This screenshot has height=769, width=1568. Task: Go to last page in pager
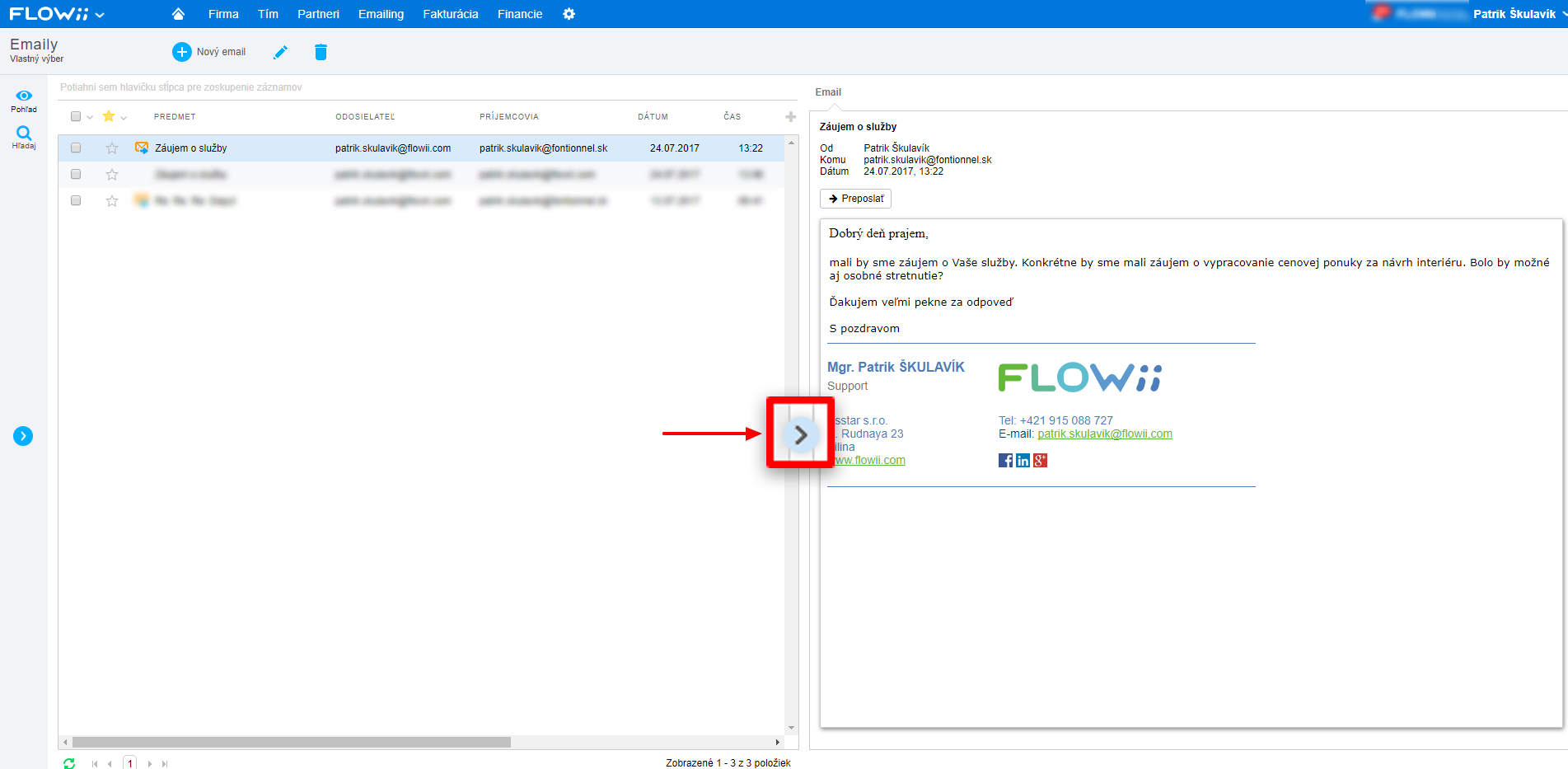pos(165,763)
